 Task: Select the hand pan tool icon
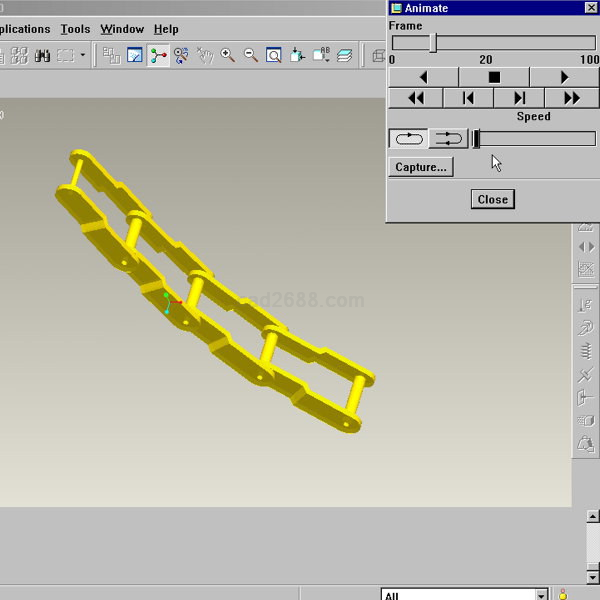coord(205,56)
